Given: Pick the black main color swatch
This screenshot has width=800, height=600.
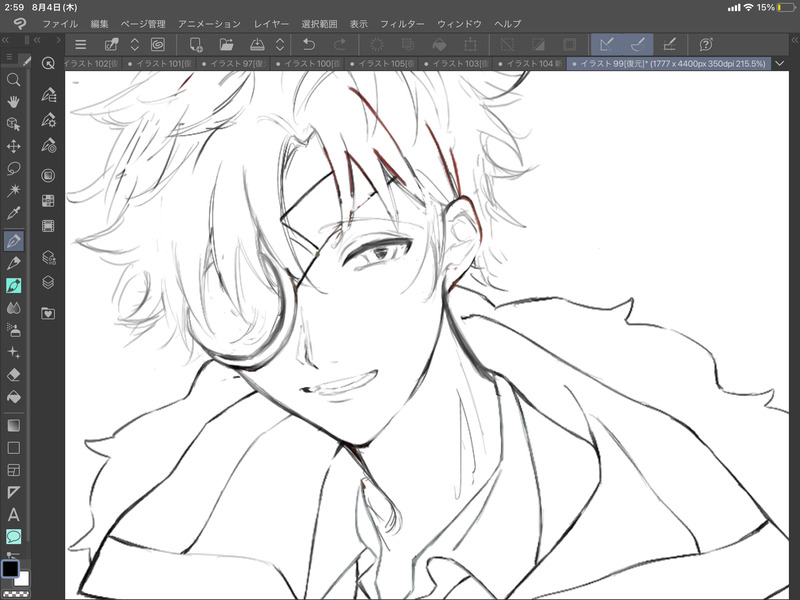Looking at the screenshot, I should [10, 568].
